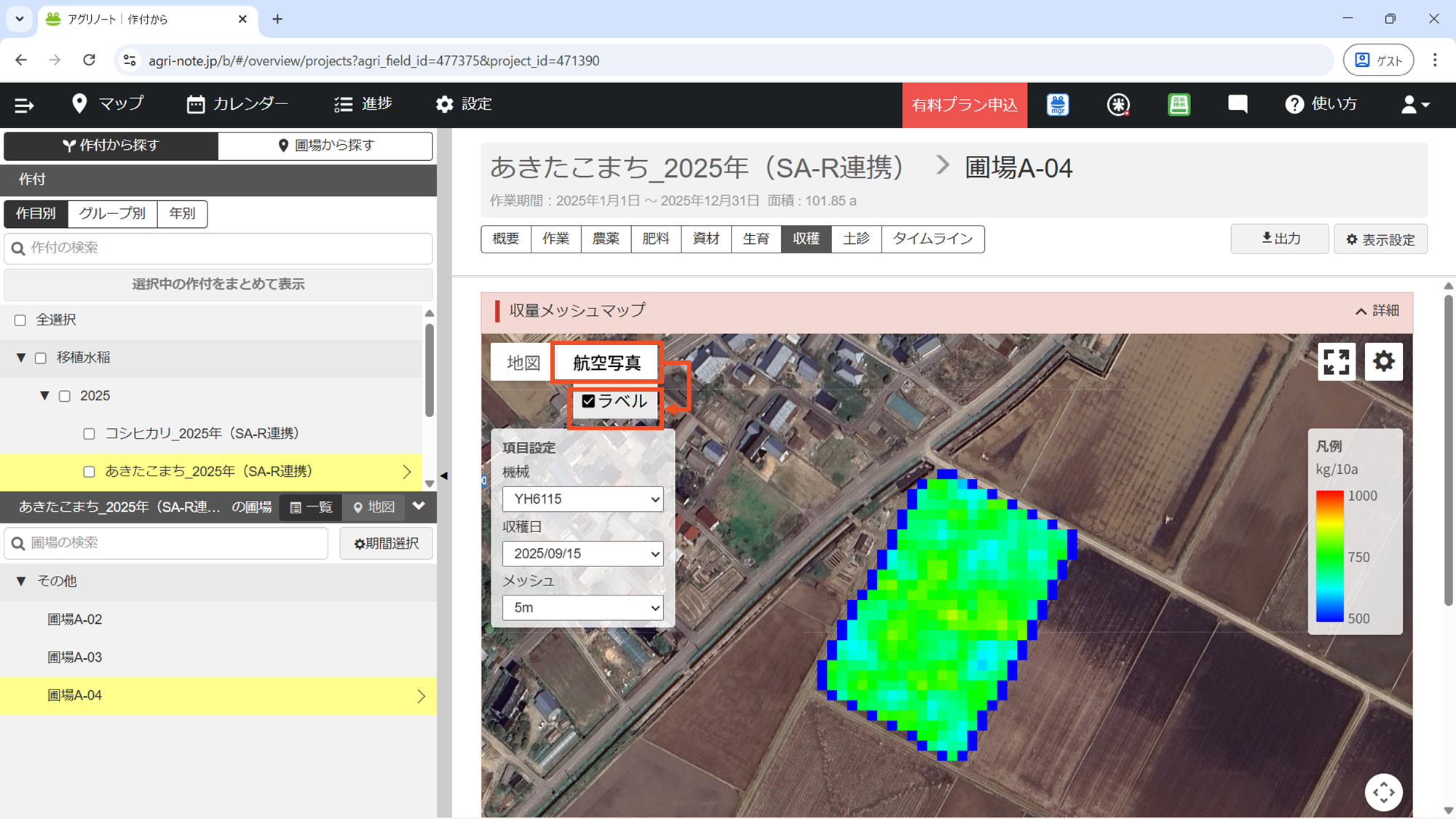Open 表示設定 display settings
This screenshot has height=819, width=1456.
click(x=1380, y=239)
